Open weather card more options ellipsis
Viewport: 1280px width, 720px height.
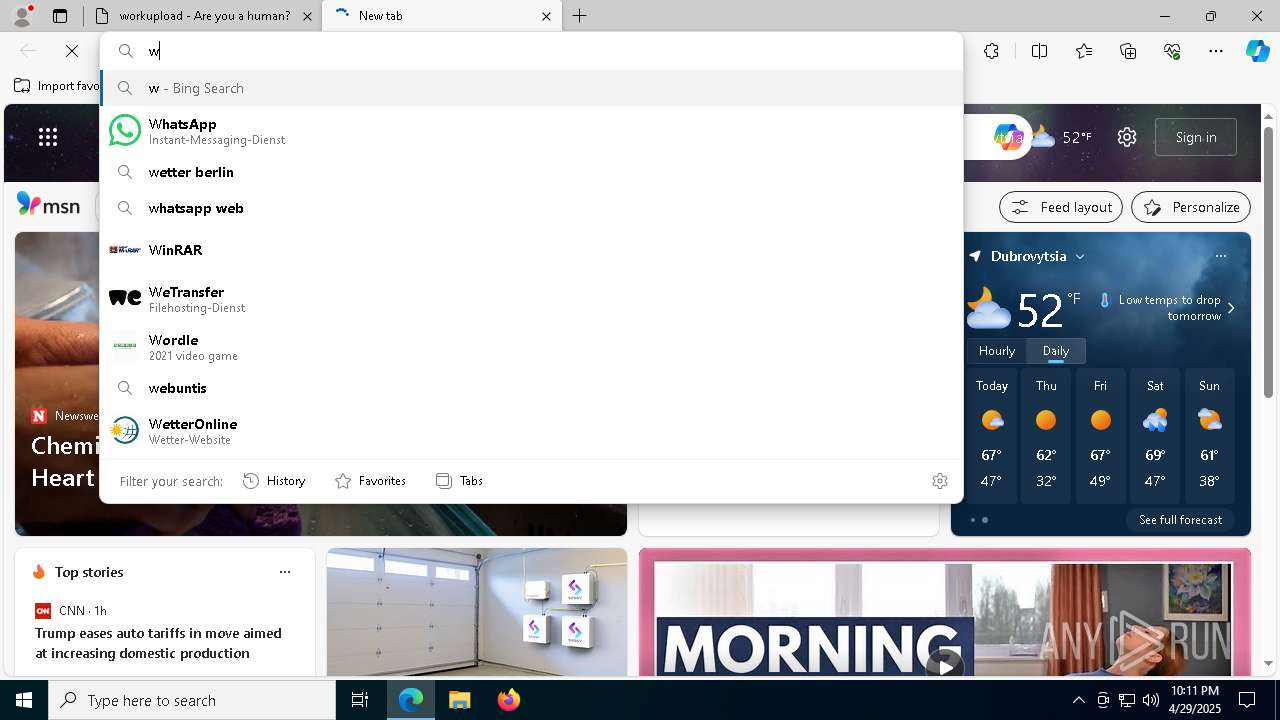[1220, 256]
